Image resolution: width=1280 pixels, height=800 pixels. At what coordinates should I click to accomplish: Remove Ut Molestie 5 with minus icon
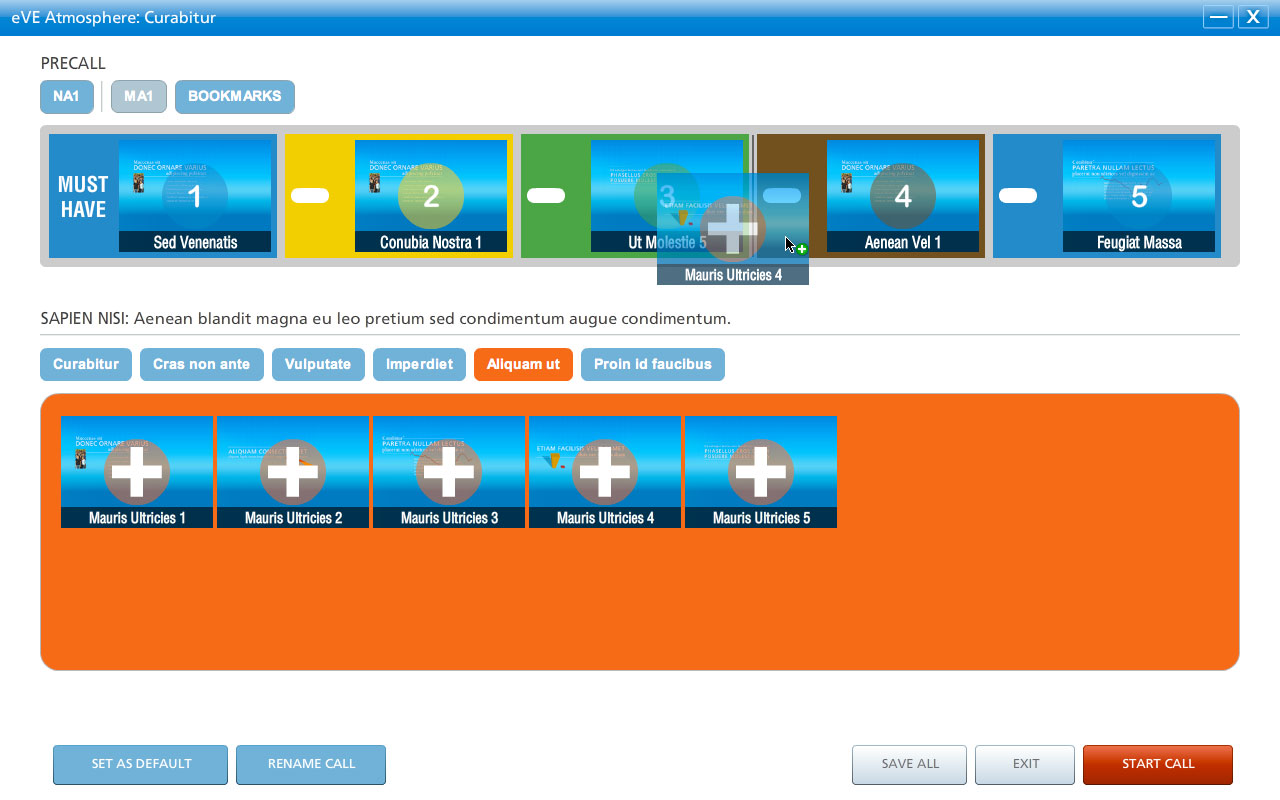546,196
